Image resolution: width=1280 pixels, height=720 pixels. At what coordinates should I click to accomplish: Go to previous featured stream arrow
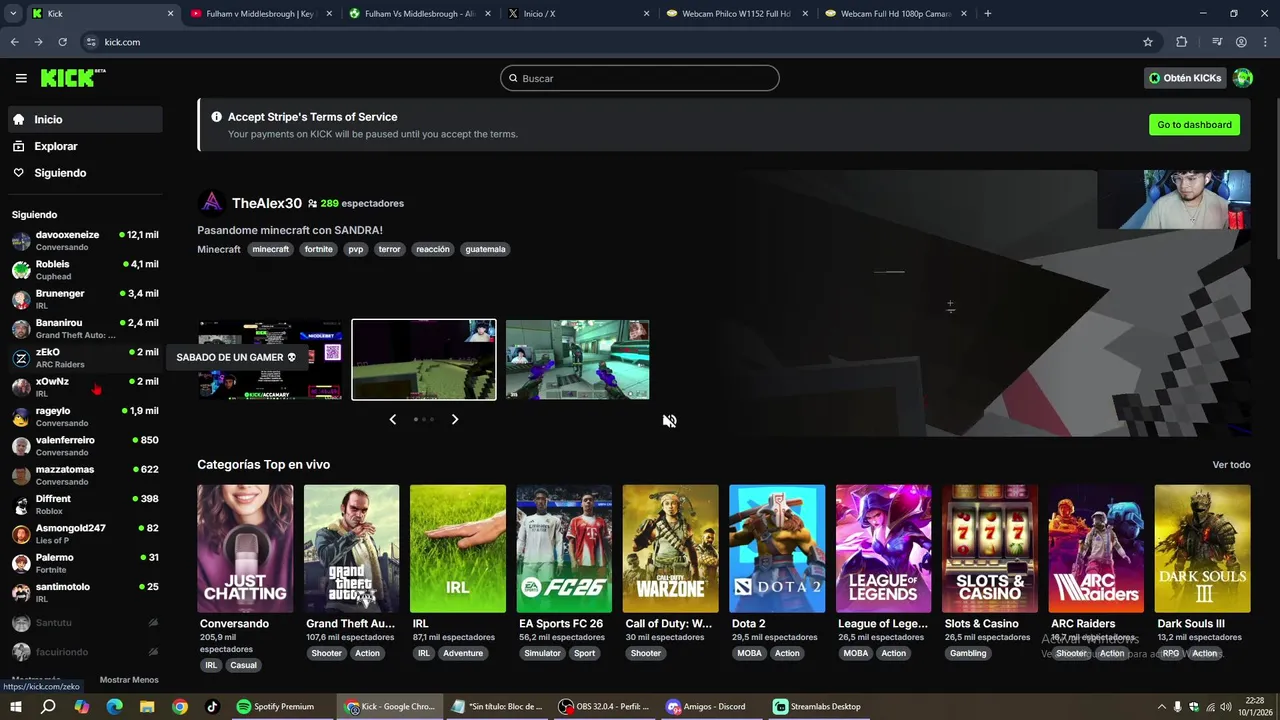pyautogui.click(x=393, y=419)
